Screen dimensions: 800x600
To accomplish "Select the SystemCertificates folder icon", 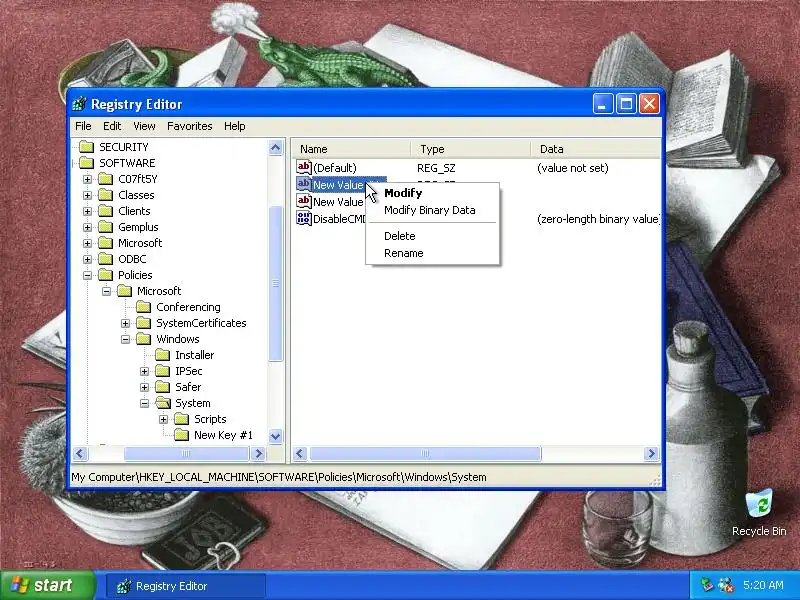I will coord(144,323).
